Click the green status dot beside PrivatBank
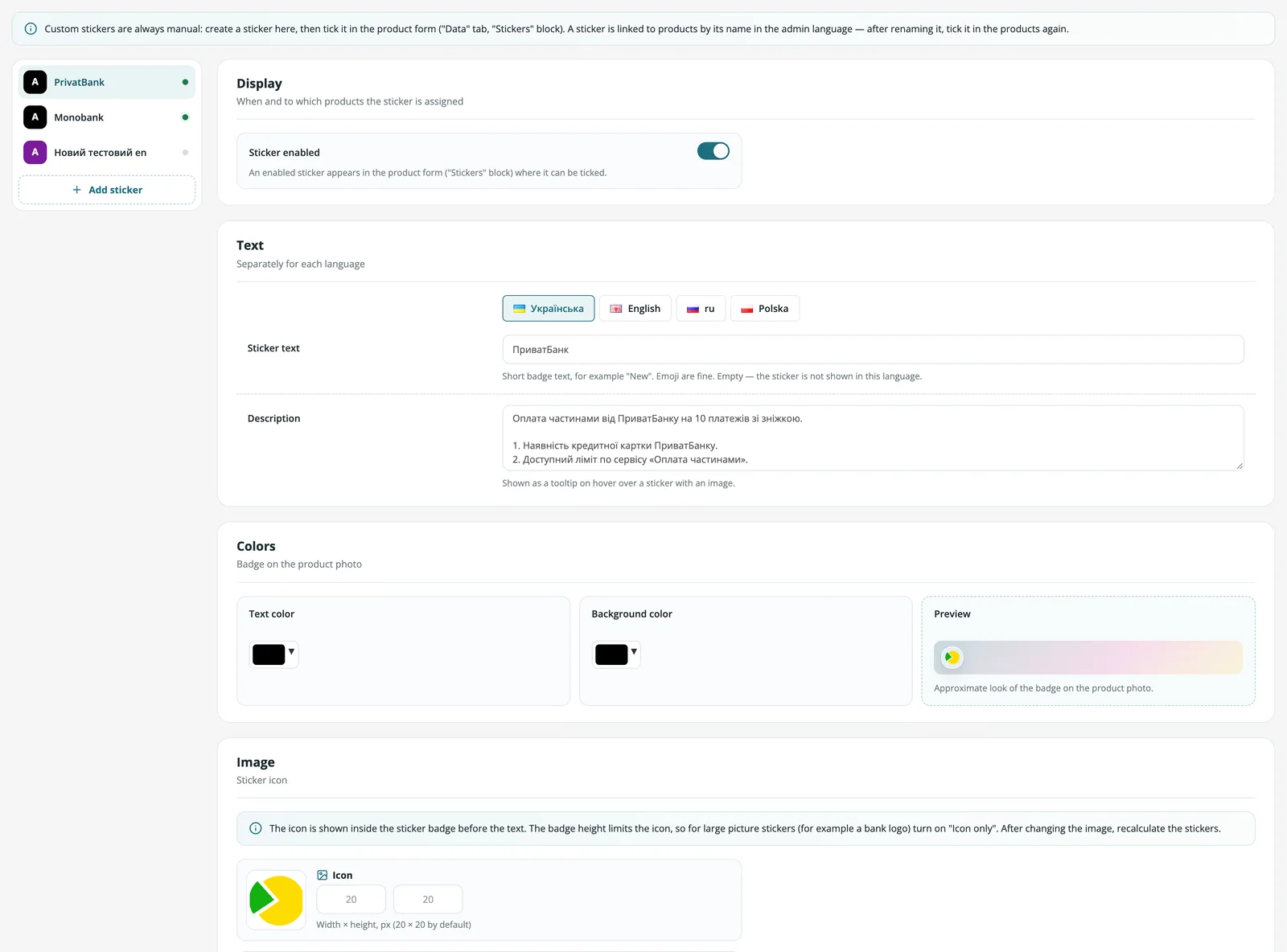Image resolution: width=1287 pixels, height=952 pixels. pyautogui.click(x=185, y=82)
